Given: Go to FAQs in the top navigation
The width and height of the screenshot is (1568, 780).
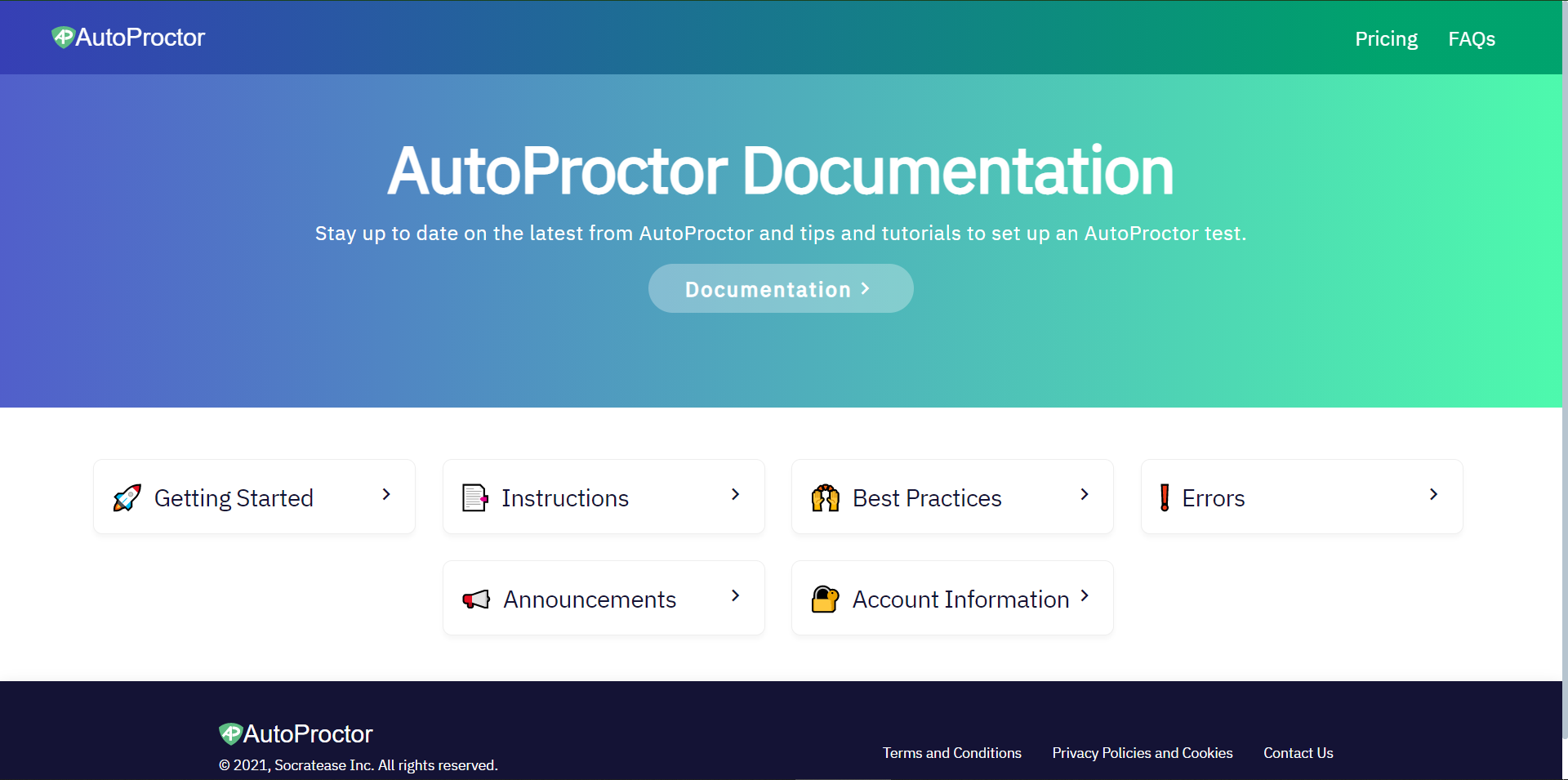Looking at the screenshot, I should point(1472,39).
